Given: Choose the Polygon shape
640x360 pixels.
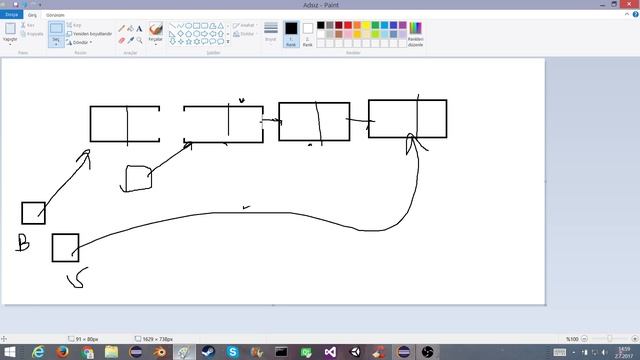Looking at the screenshot, I should (x=213, y=26).
